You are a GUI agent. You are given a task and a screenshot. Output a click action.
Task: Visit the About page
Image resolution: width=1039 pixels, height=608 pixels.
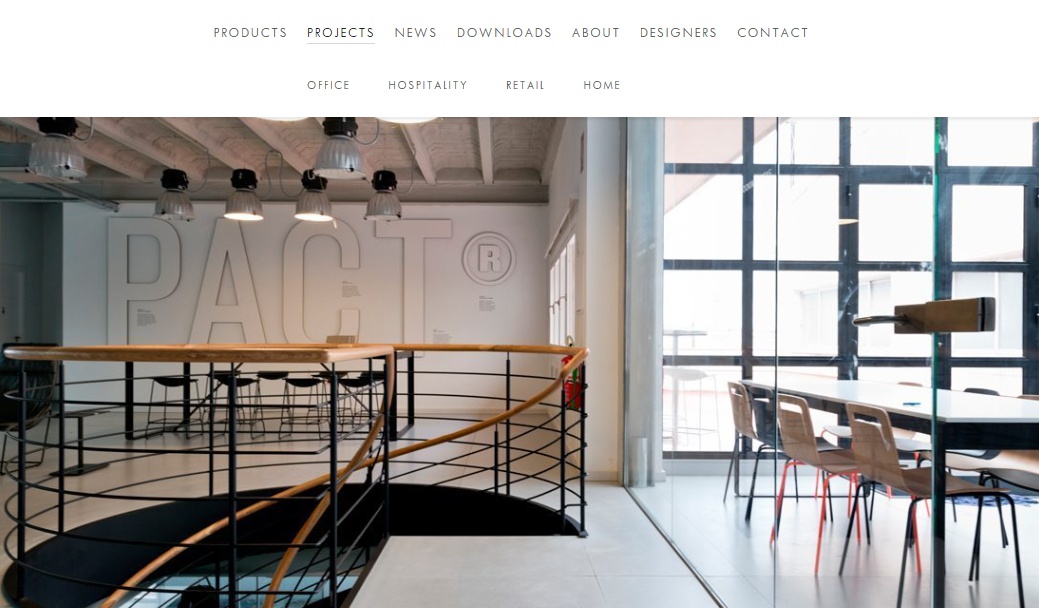pyautogui.click(x=596, y=32)
